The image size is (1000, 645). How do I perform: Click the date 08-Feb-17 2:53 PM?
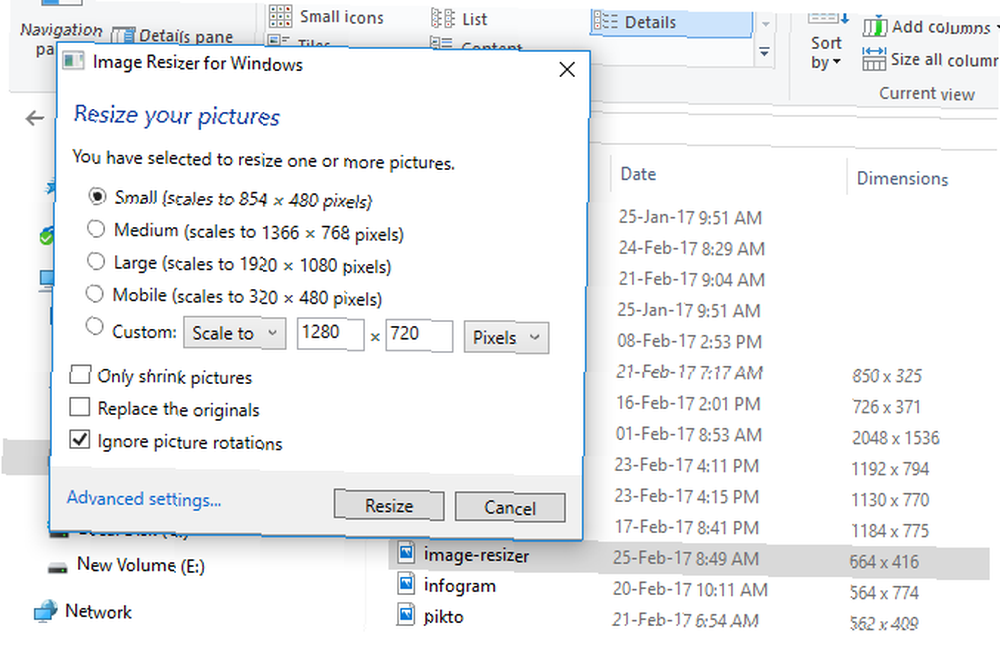689,341
